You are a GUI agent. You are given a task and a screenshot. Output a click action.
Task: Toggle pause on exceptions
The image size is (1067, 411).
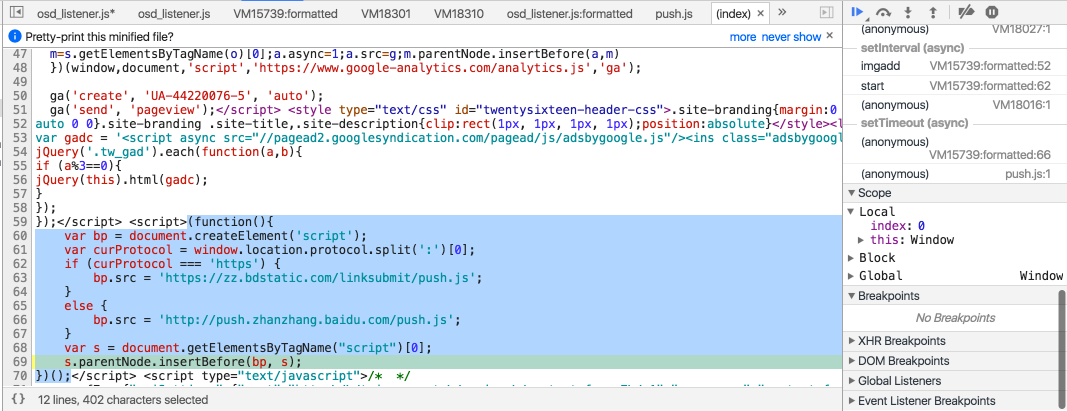(992, 12)
